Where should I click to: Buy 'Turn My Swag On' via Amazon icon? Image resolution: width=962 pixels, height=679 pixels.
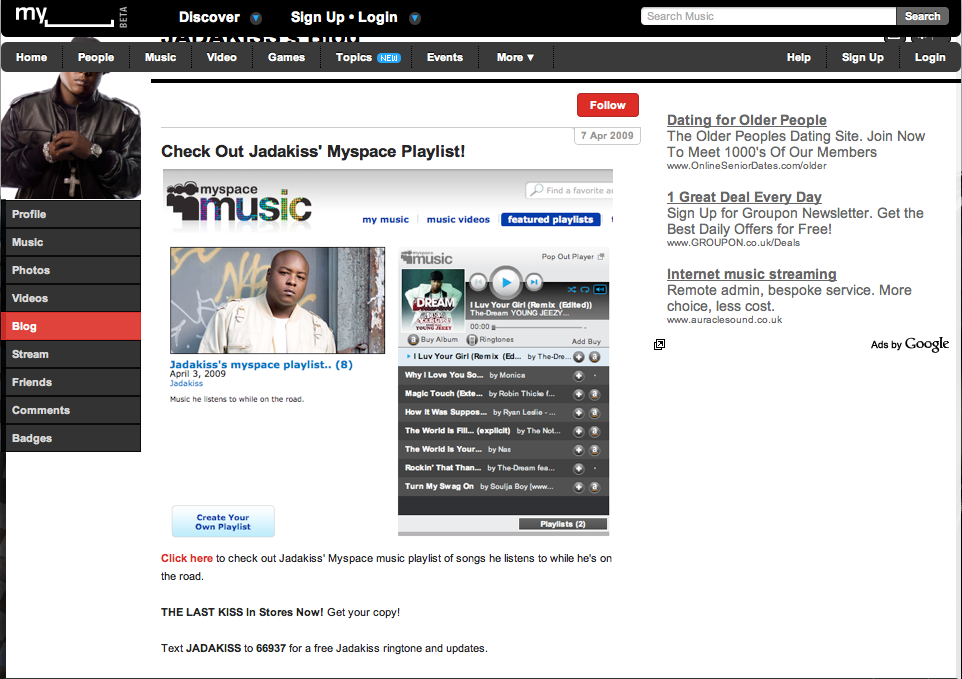click(595, 488)
